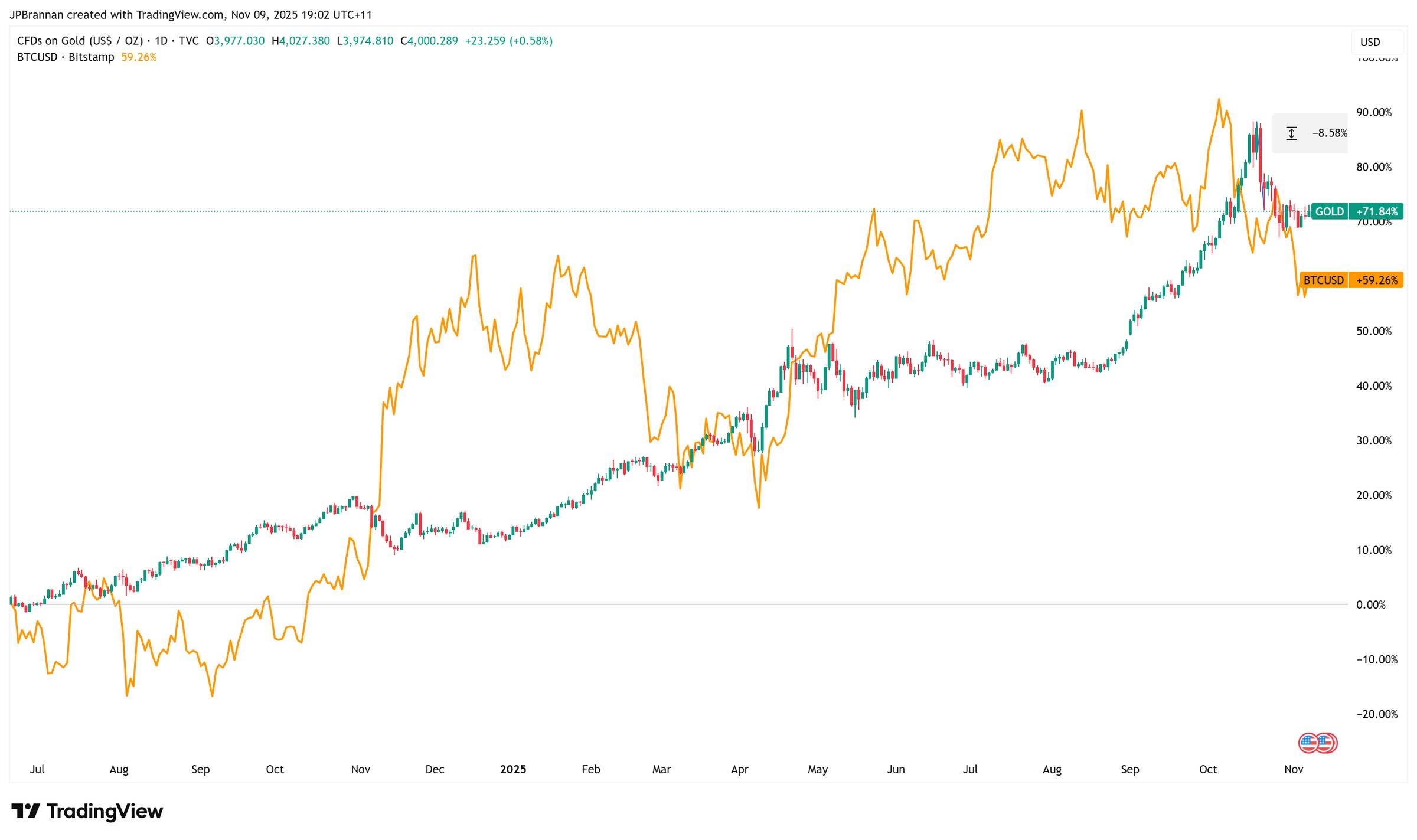Select the GOLD price scale label
The width and height of the screenshot is (1417, 840).
(x=1329, y=211)
